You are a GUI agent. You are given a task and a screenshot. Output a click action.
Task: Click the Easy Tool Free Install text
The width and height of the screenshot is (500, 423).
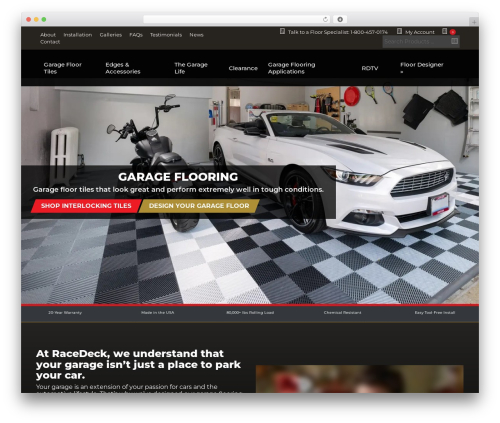435,313
